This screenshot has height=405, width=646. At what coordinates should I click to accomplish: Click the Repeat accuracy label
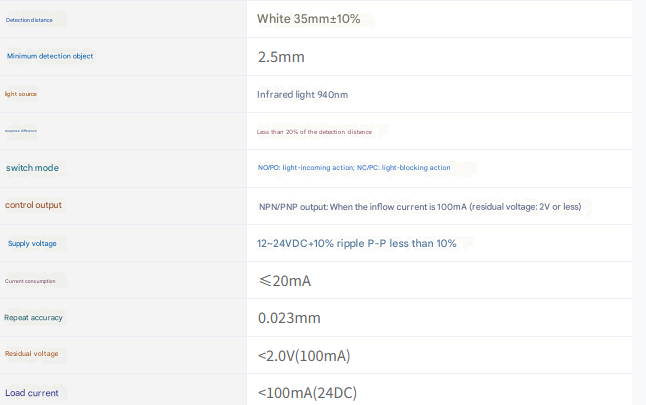tap(33, 318)
